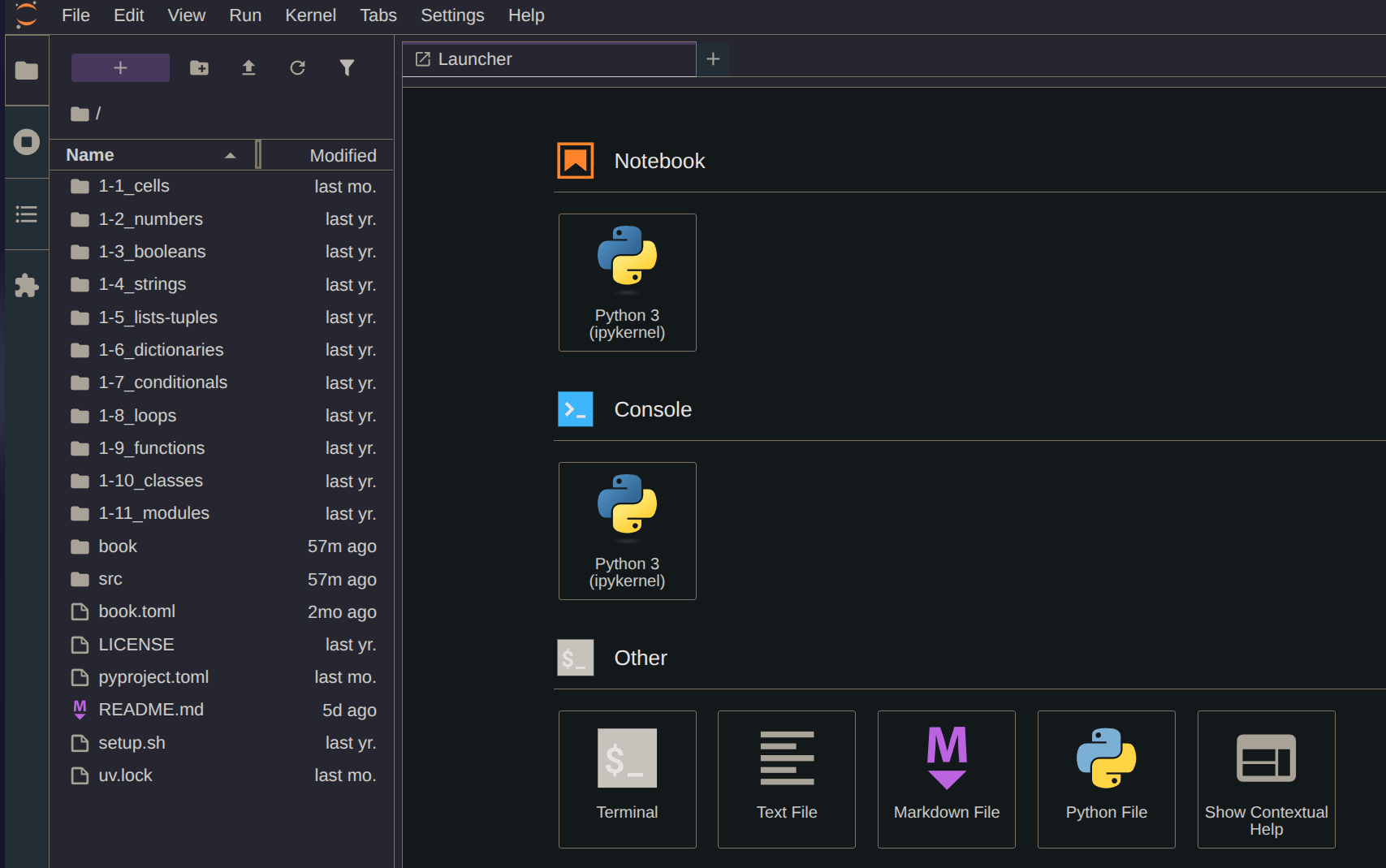Viewport: 1386px width, 868px height.
Task: Open the Settings menu
Action: pos(452,15)
